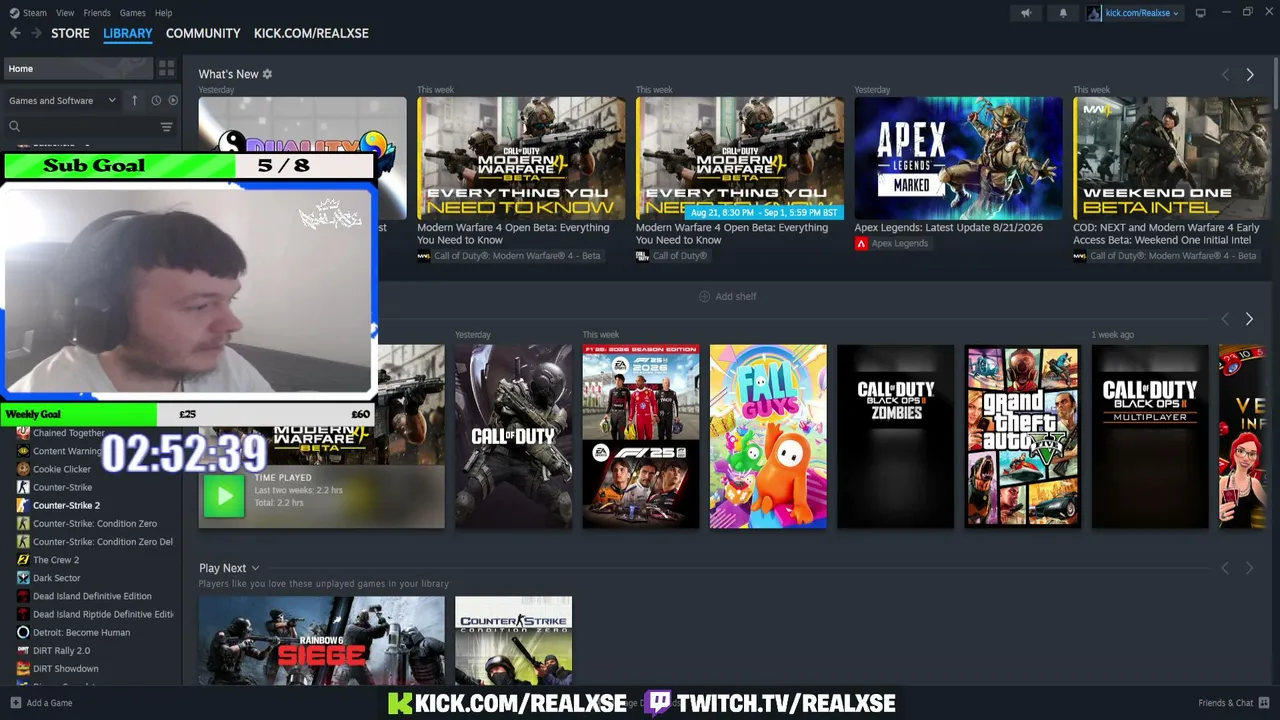Click The Crew 2 icon in list
Viewport: 1280px width, 720px height.
coord(23,560)
